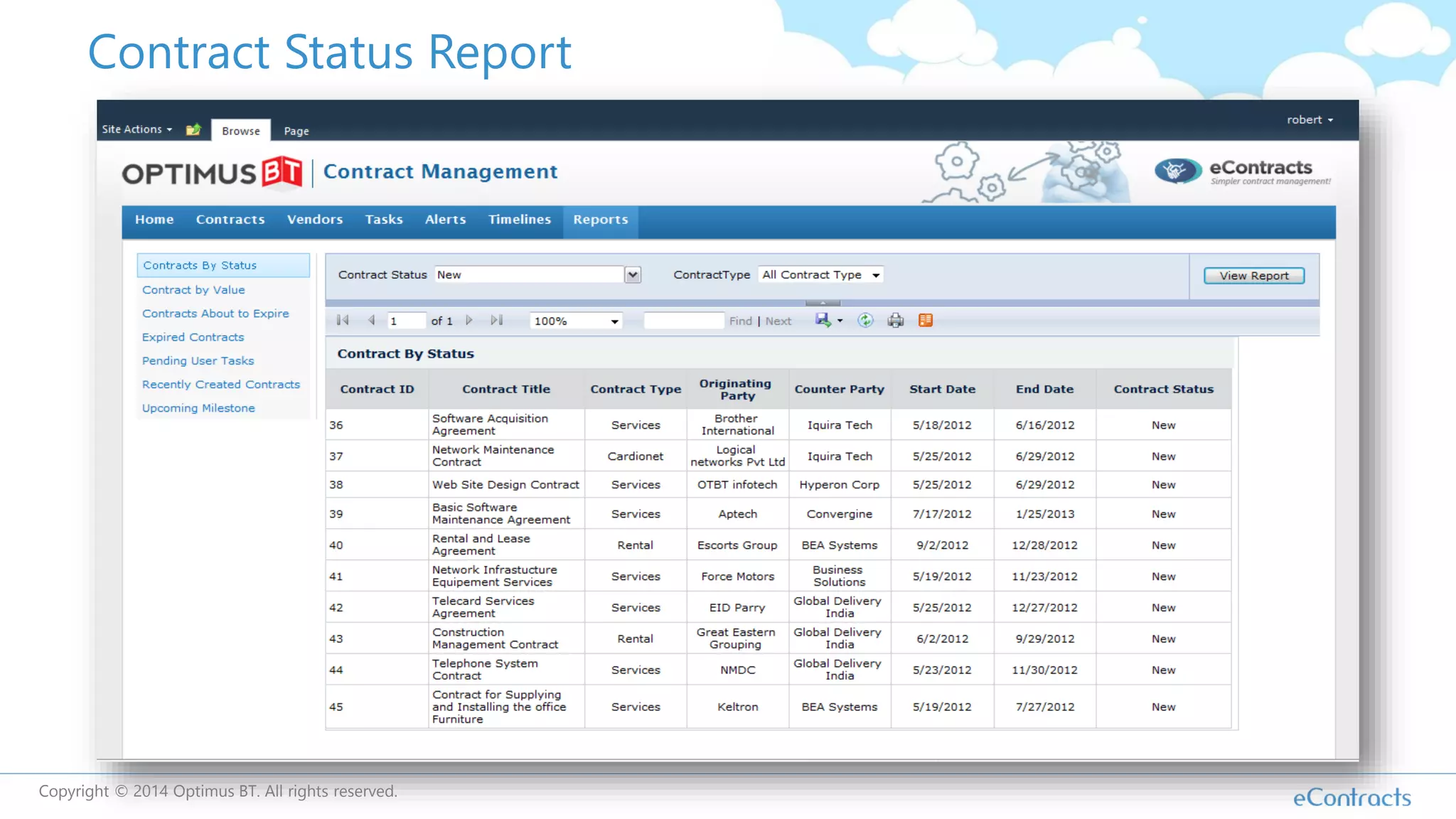This screenshot has height=819, width=1456.
Task: Open the Site Actions menu
Action: click(137, 129)
